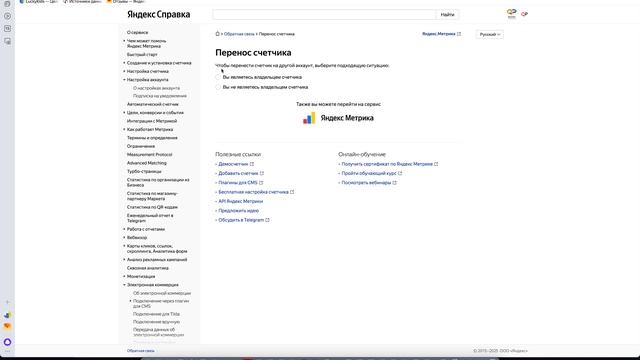Click external-link icon beside Получить сертификат
Image resolution: width=640 pixels, height=360 pixels.
436,164
